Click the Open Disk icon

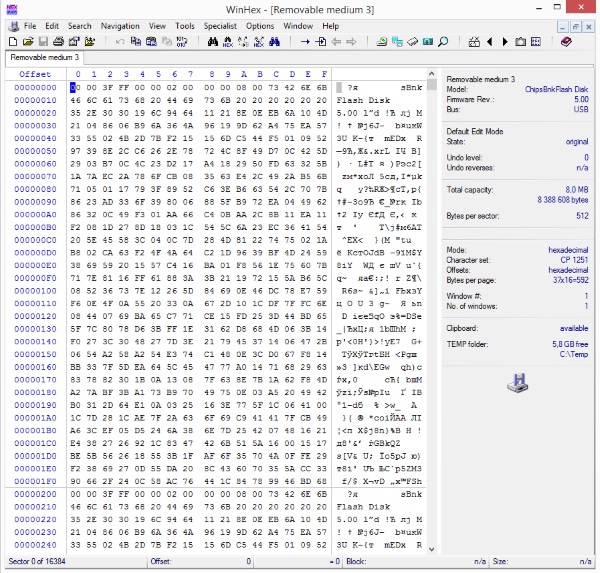[x=382, y=41]
